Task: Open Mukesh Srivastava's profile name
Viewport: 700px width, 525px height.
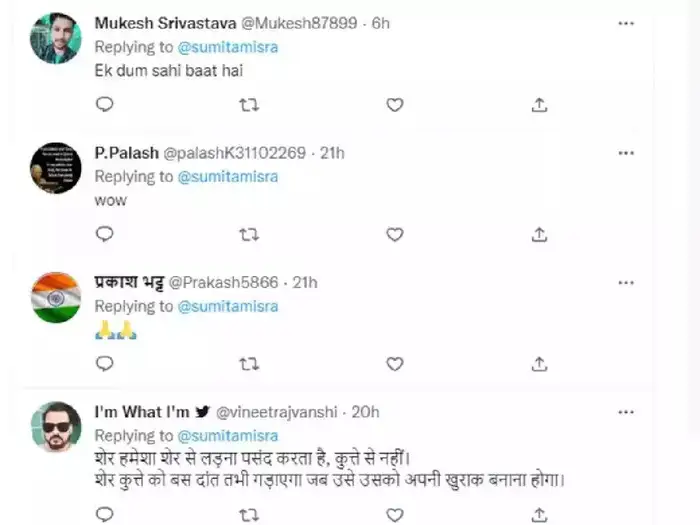Action: coord(166,22)
